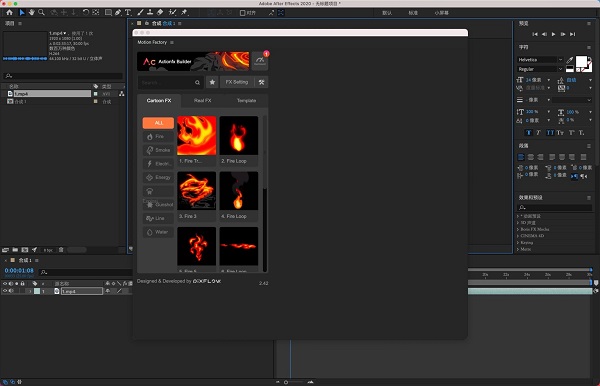
Task: Select the Rotation tool
Action: click(x=86, y=13)
